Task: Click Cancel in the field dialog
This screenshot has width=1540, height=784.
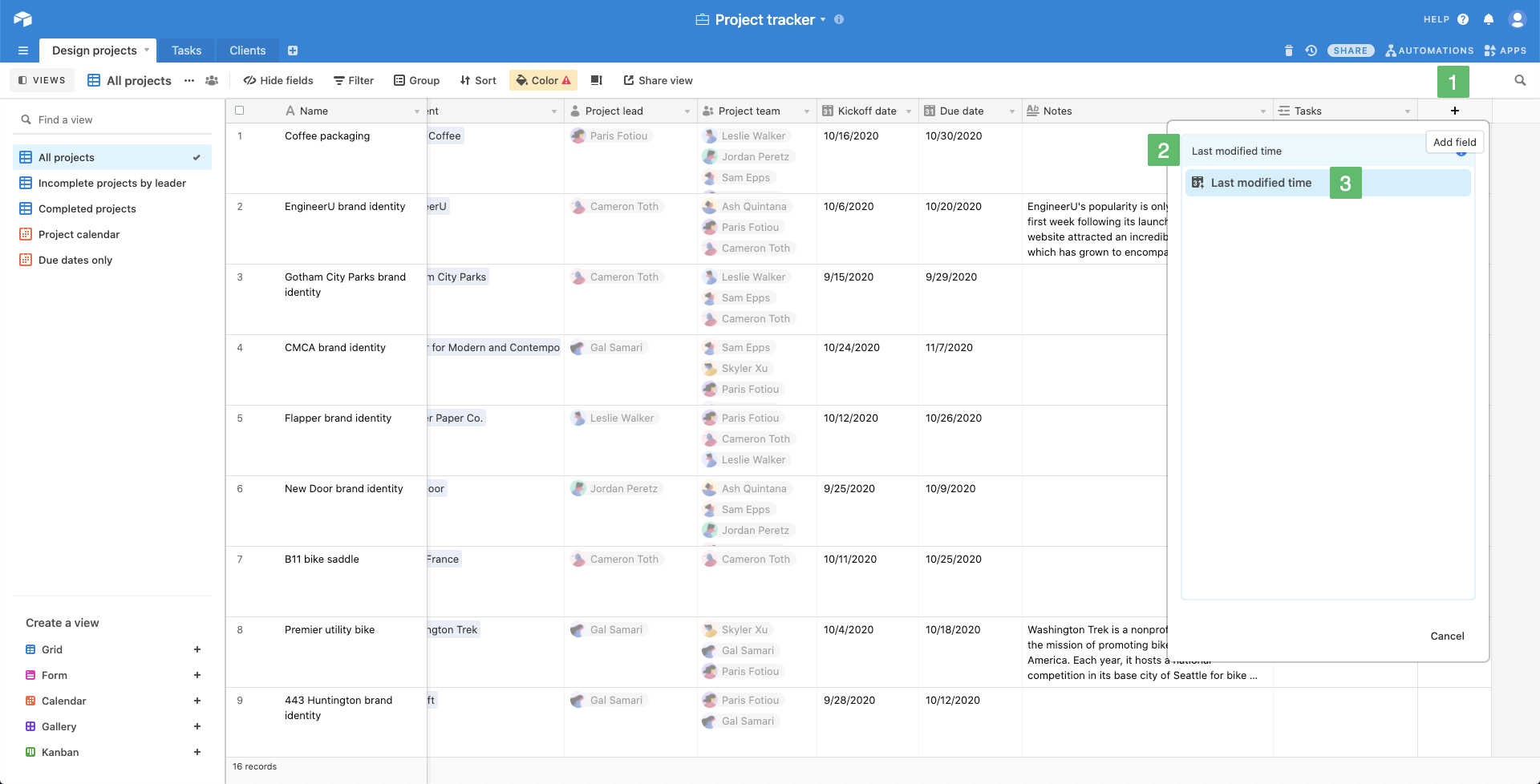Action: (x=1447, y=636)
